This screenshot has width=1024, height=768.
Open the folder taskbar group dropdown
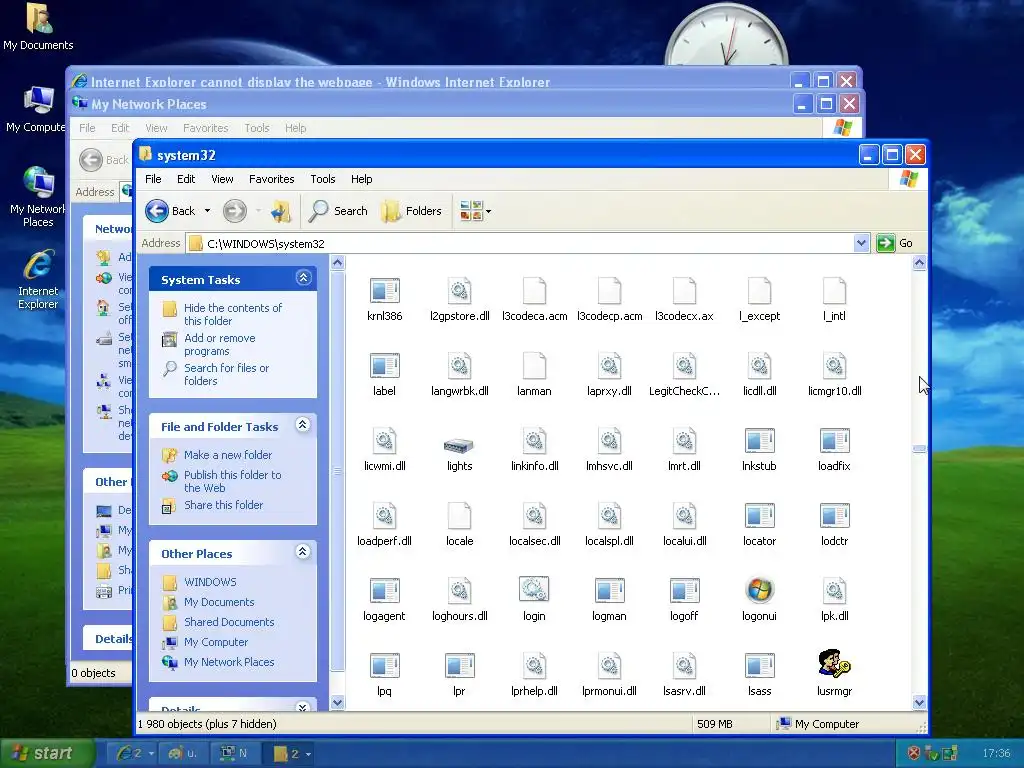tap(308, 754)
